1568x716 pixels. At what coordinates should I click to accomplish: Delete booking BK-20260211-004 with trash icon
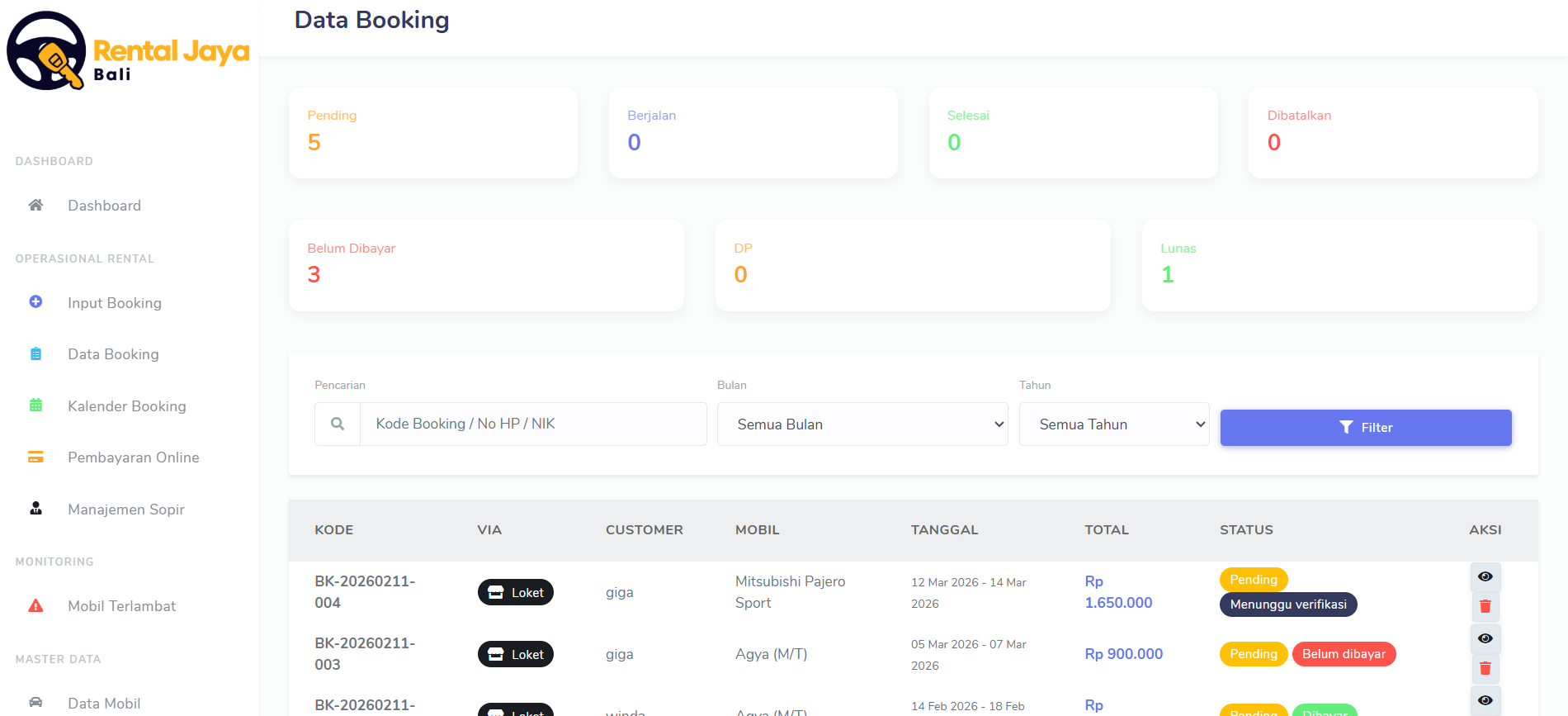1485,607
